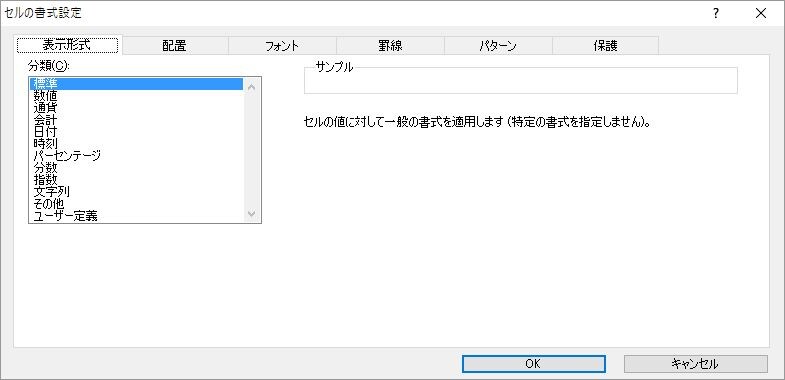Confirm with the OK button
Viewport: 785px width, 380px height.
(534, 364)
